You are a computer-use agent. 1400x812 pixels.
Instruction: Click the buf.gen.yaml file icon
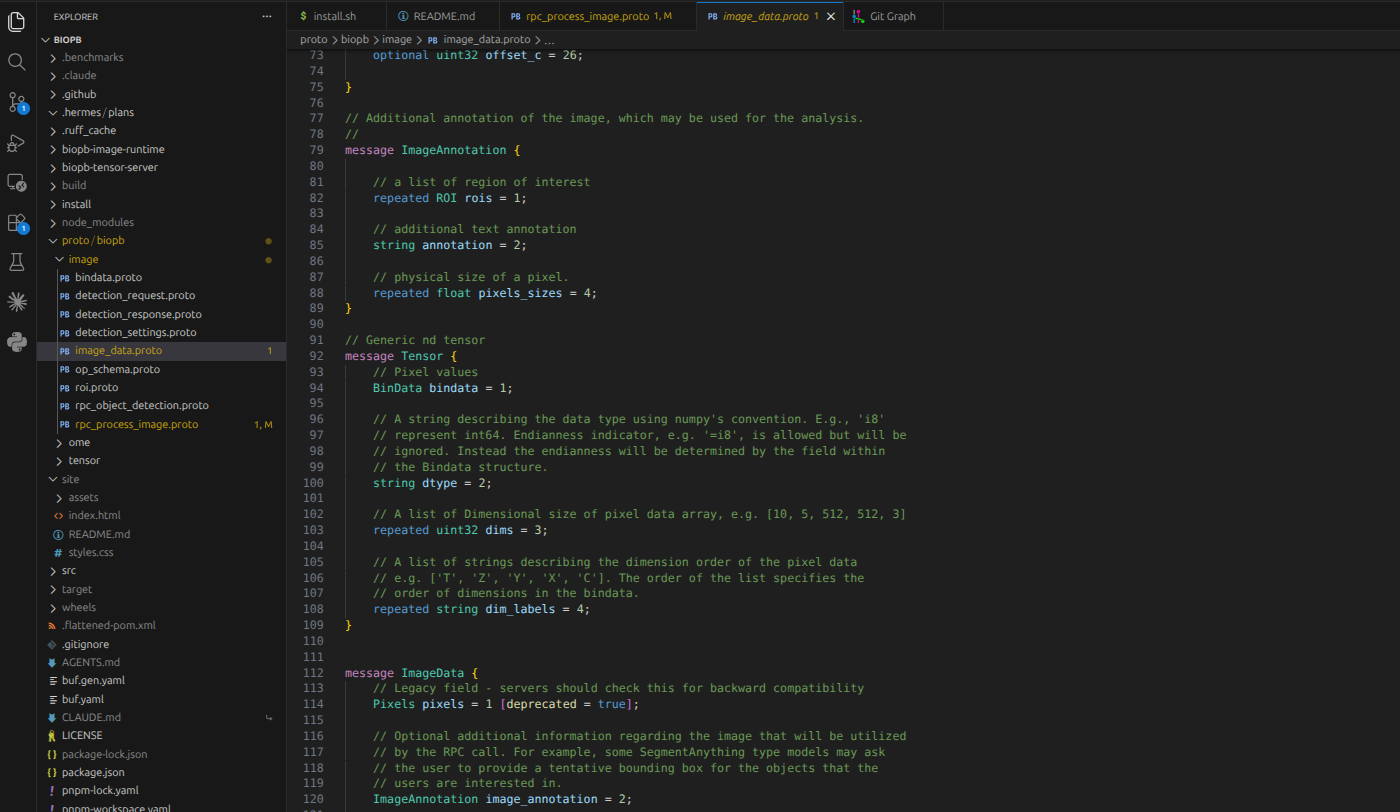click(52, 680)
